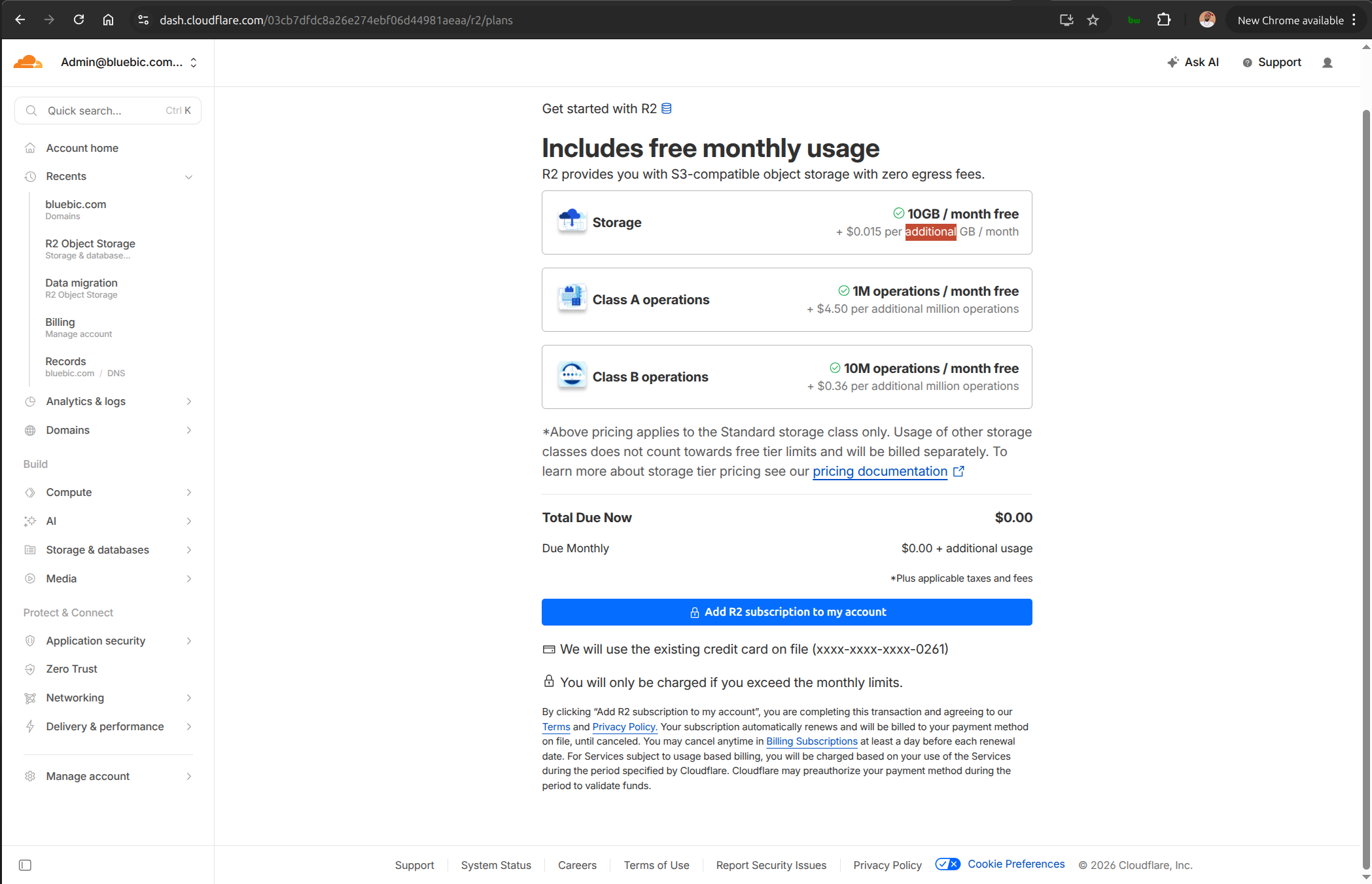The height and width of the screenshot is (884, 1372).
Task: Open the Chrome extensions puzzle icon
Action: pyautogui.click(x=1163, y=20)
